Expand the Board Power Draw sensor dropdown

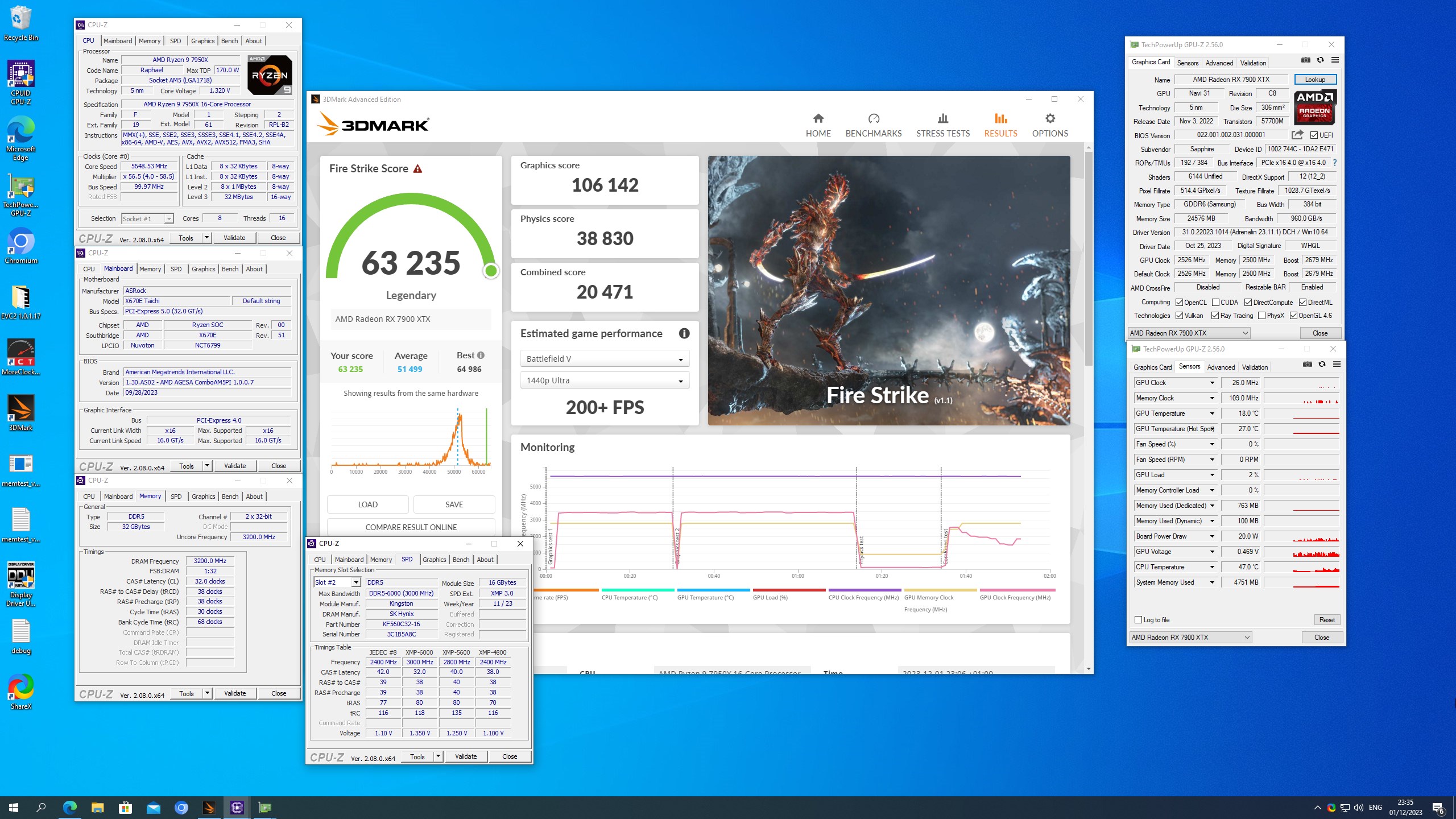pyautogui.click(x=1212, y=536)
